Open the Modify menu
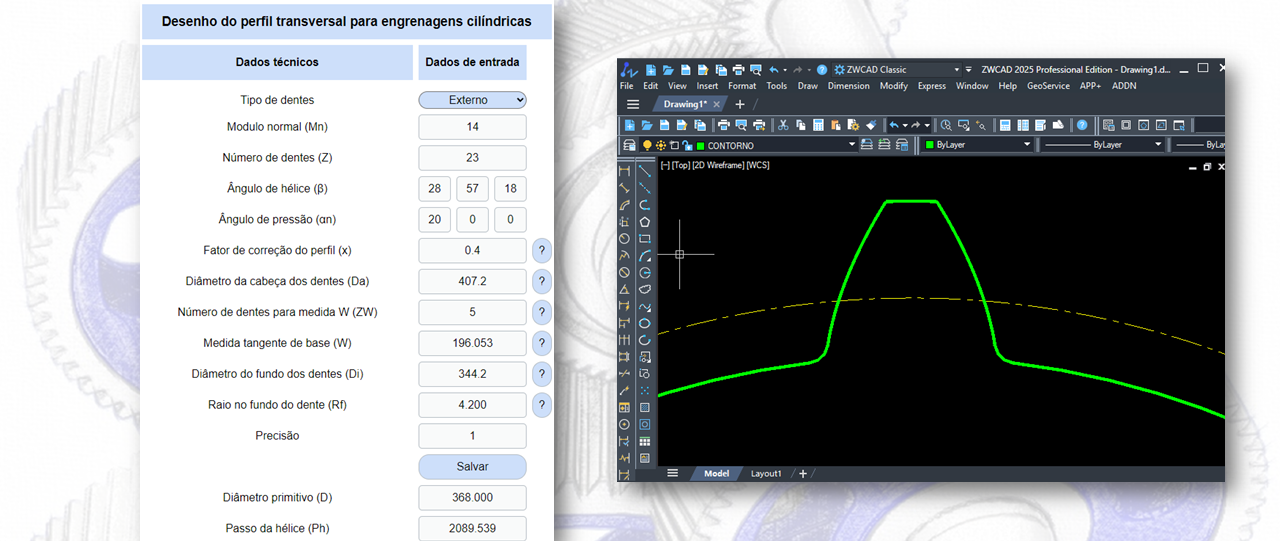 pyautogui.click(x=894, y=86)
